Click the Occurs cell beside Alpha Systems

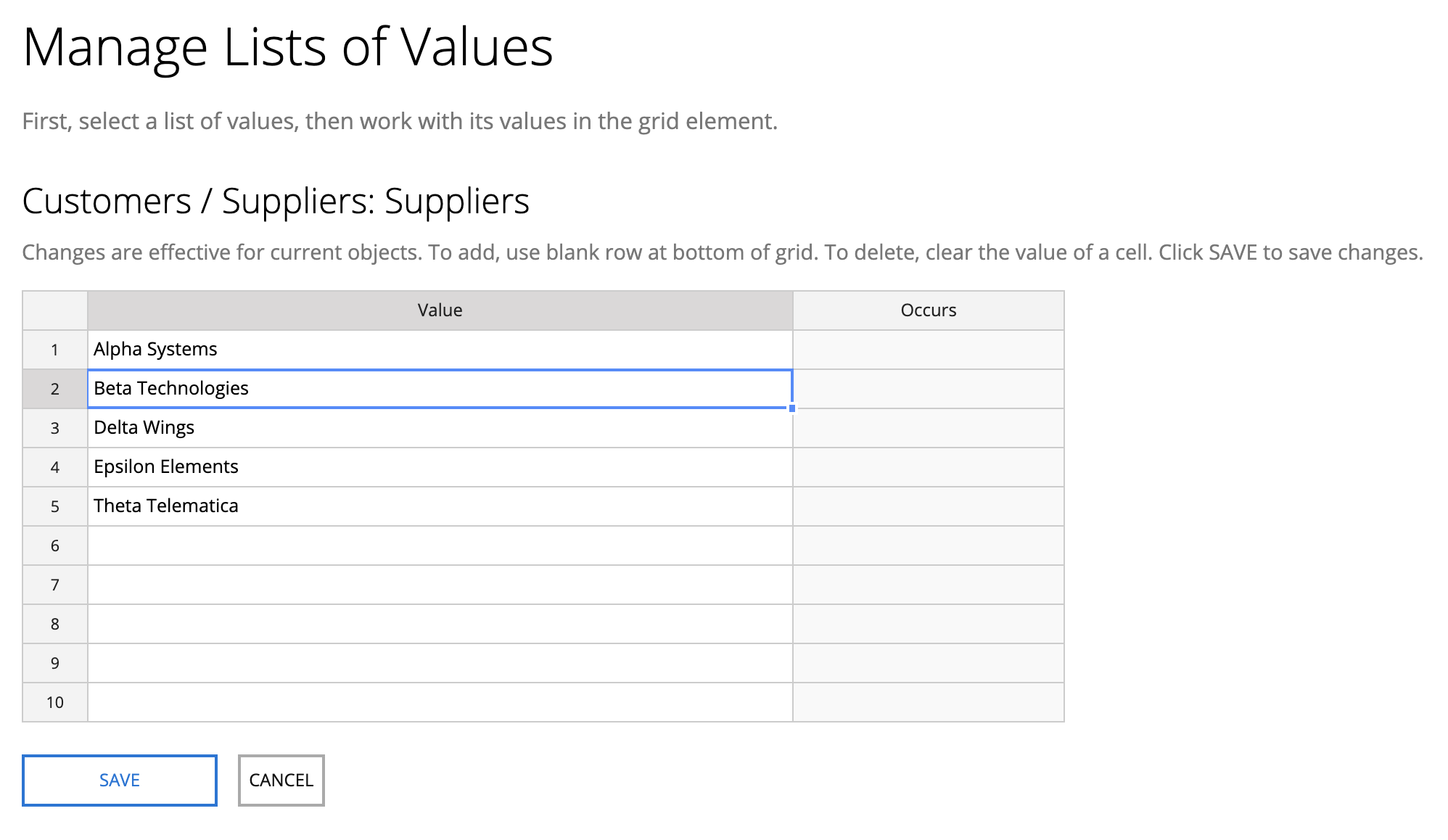pyautogui.click(x=928, y=350)
